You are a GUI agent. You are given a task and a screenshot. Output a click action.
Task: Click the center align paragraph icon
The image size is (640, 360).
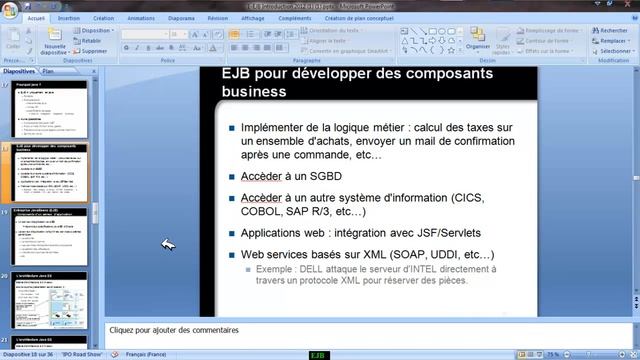click(245, 48)
